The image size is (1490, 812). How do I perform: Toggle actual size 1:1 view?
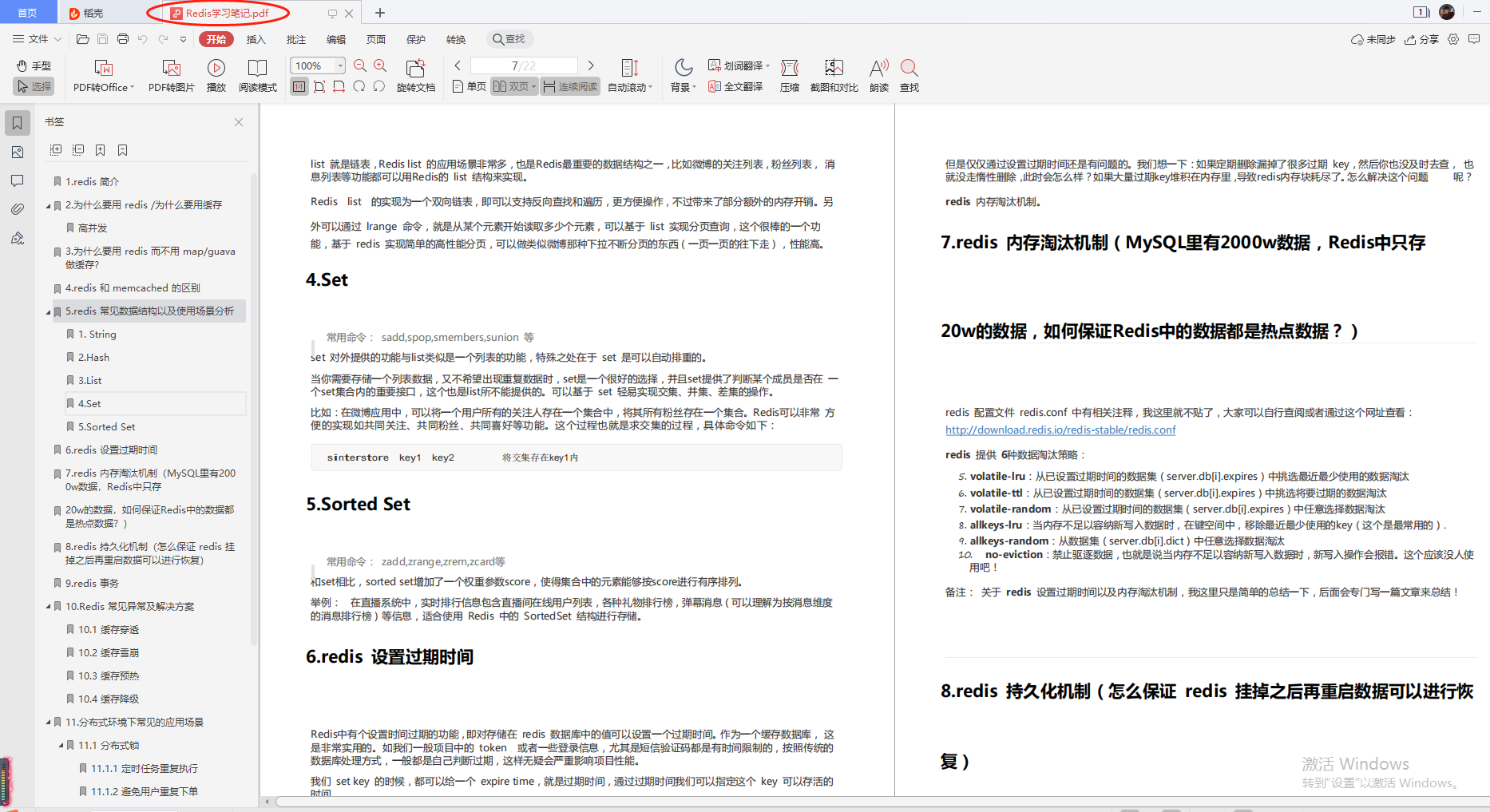click(299, 86)
